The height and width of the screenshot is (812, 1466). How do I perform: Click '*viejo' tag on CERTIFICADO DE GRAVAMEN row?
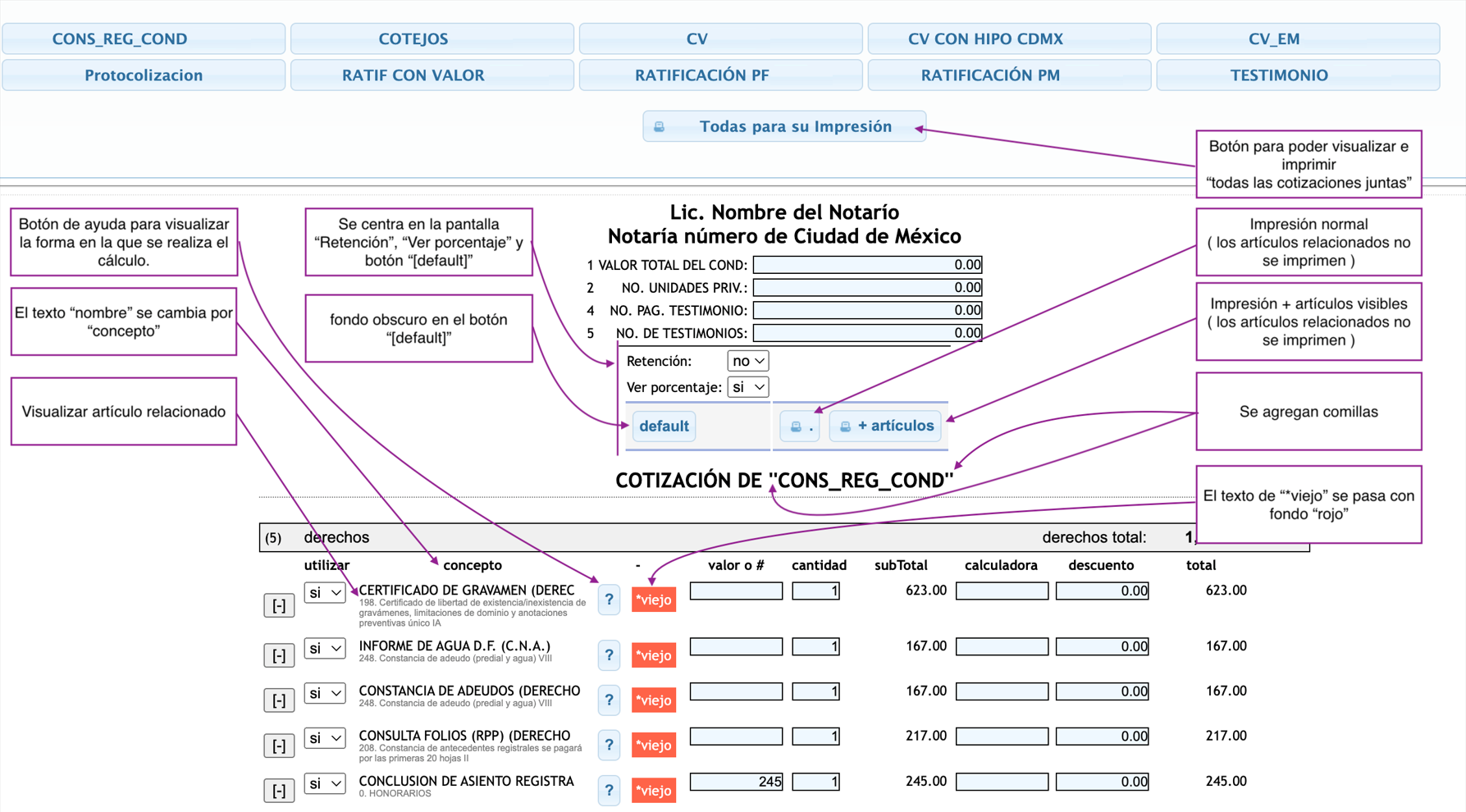[x=654, y=600]
